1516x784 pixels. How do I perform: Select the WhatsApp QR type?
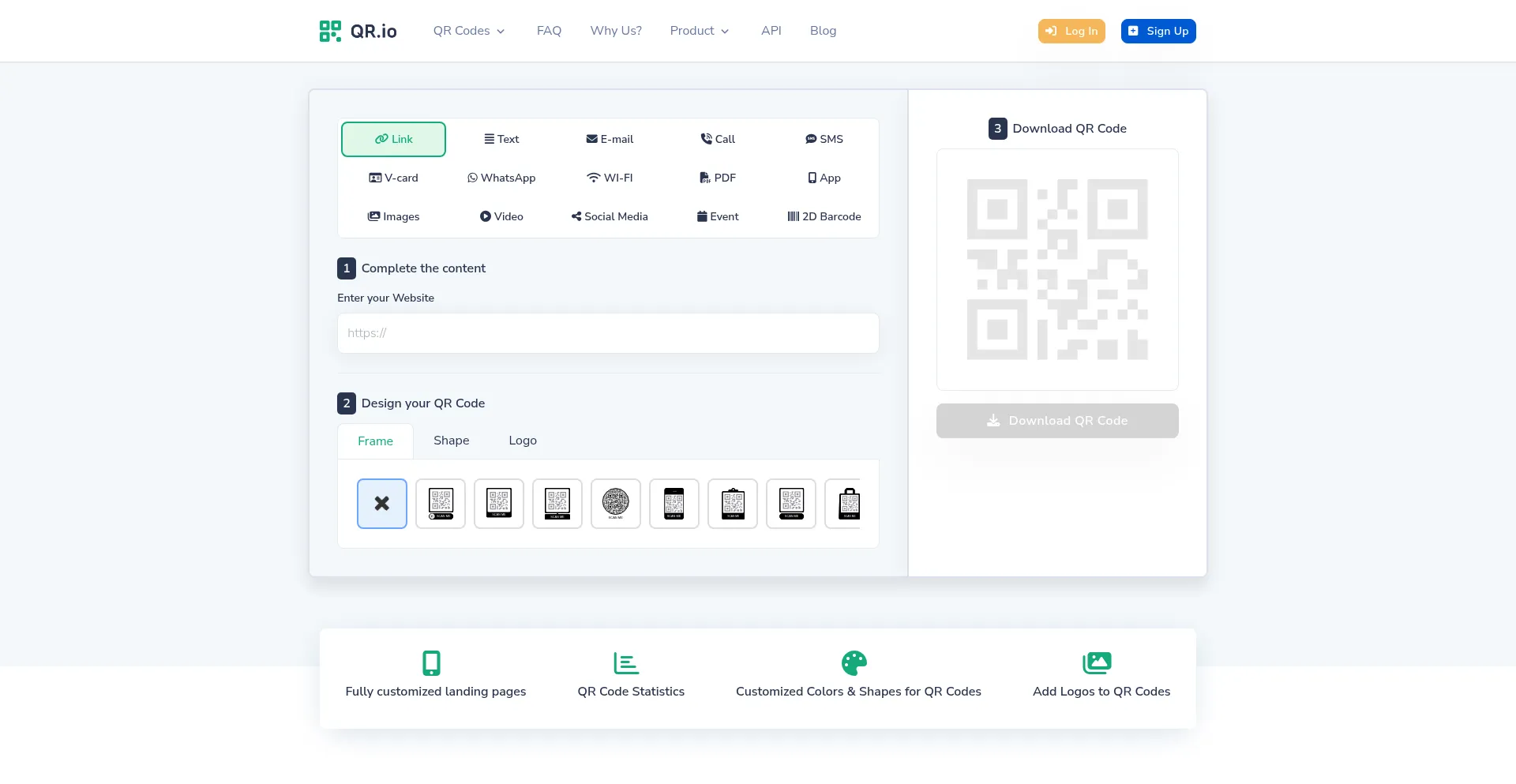tap(501, 178)
